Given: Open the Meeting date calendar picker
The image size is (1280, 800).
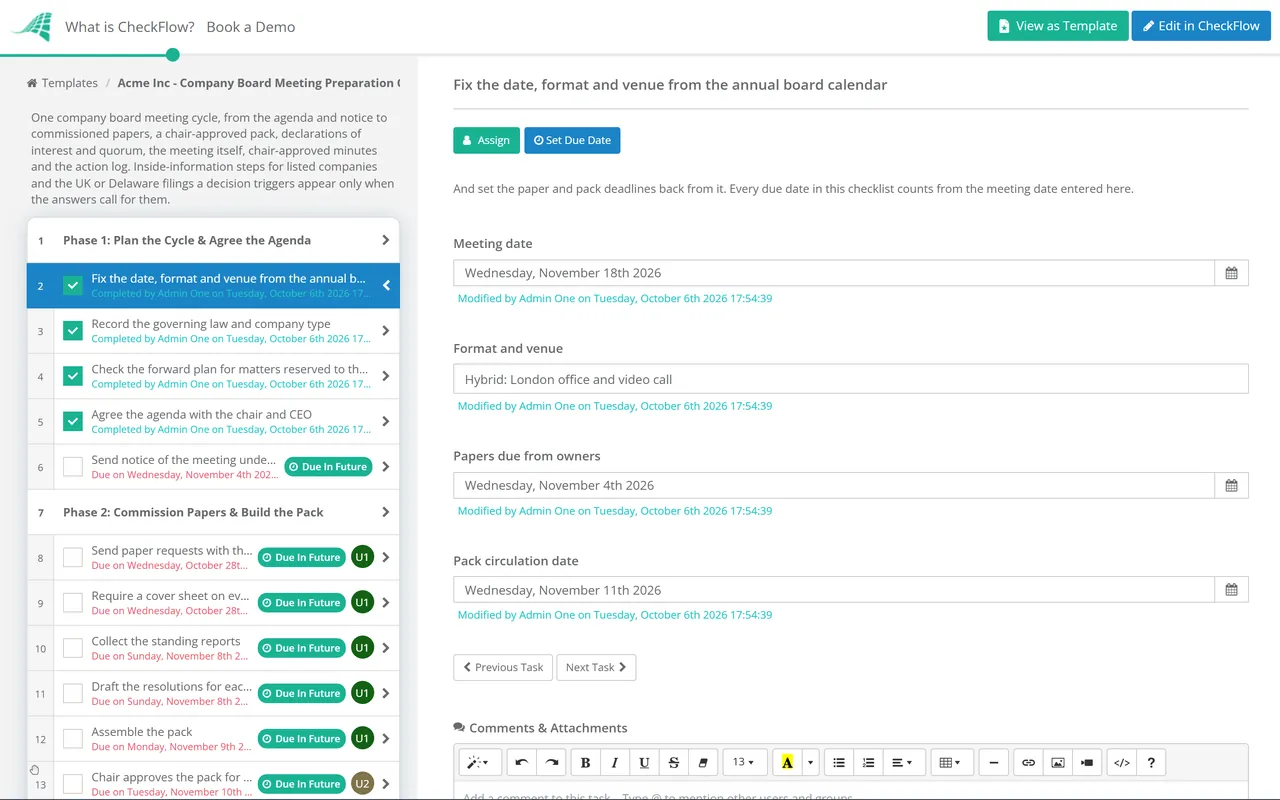Looking at the screenshot, I should [x=1231, y=273].
